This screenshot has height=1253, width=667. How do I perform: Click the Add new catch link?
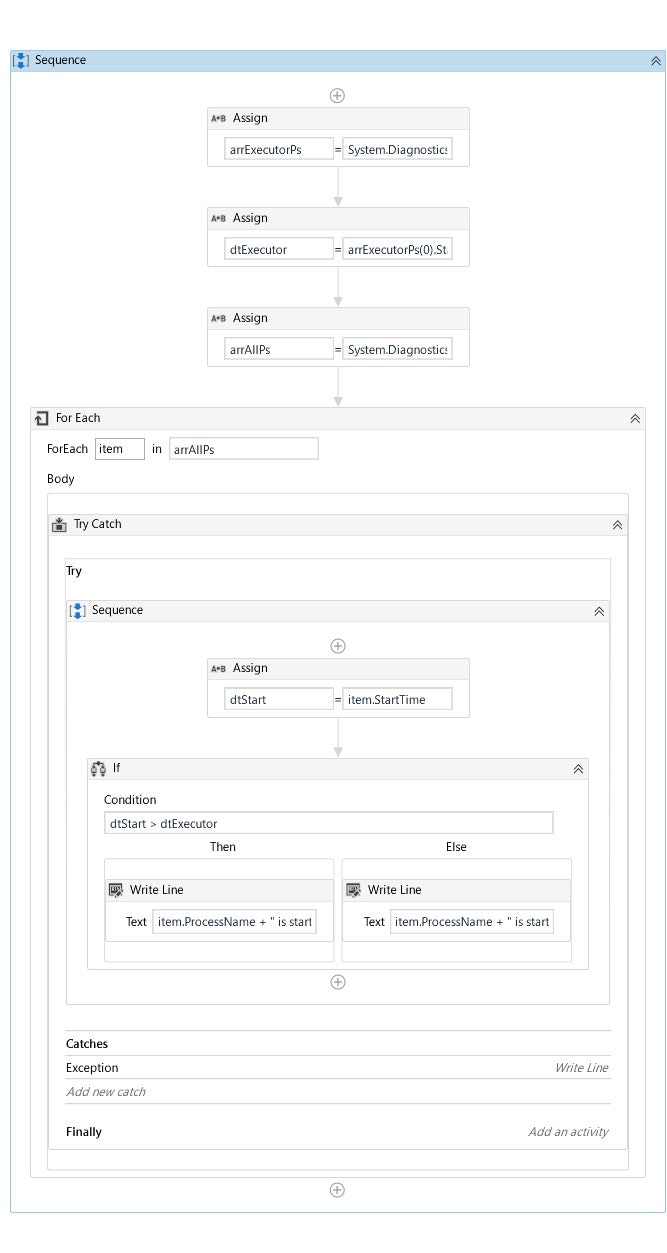coord(106,1092)
